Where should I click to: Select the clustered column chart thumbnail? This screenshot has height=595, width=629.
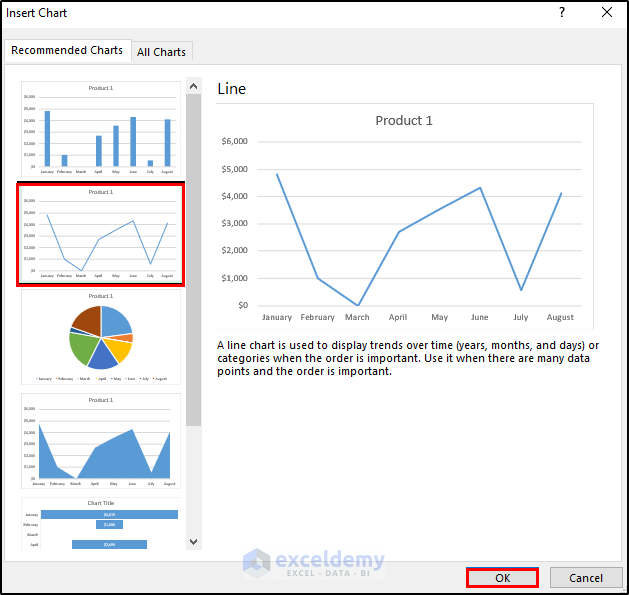click(x=101, y=129)
